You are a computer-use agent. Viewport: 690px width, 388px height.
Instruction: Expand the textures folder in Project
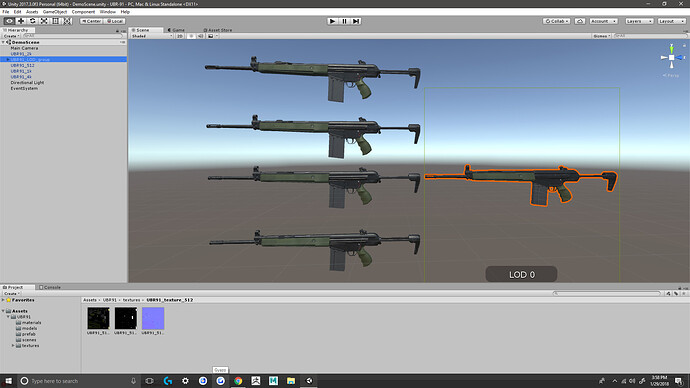click(13, 346)
